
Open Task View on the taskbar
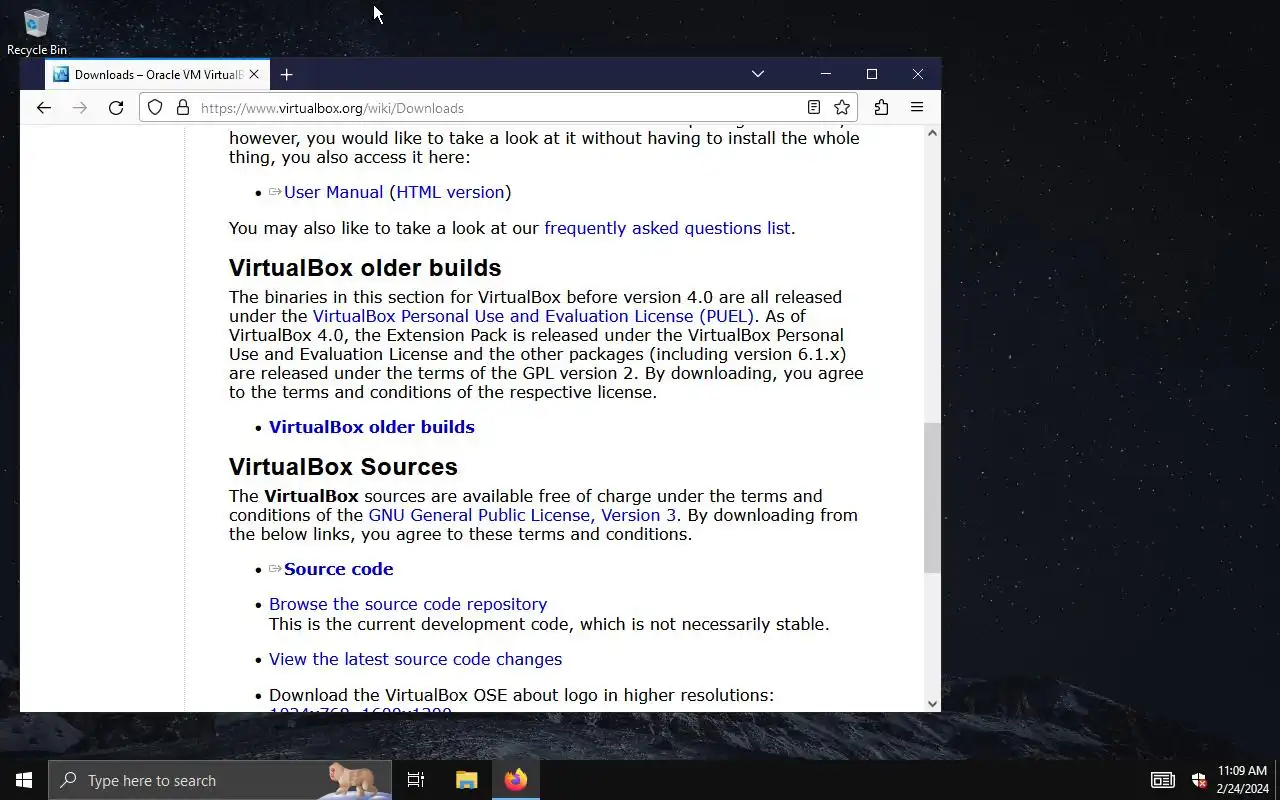click(x=416, y=780)
